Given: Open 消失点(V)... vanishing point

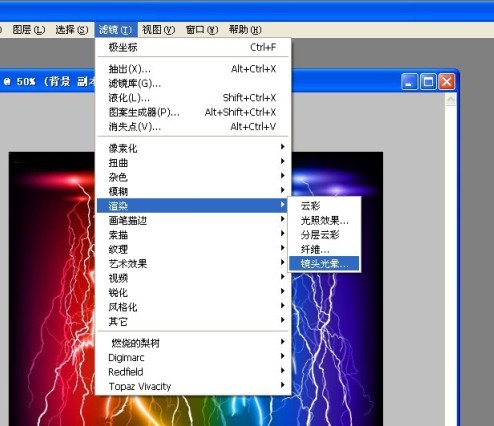Looking at the screenshot, I should click(x=193, y=127).
